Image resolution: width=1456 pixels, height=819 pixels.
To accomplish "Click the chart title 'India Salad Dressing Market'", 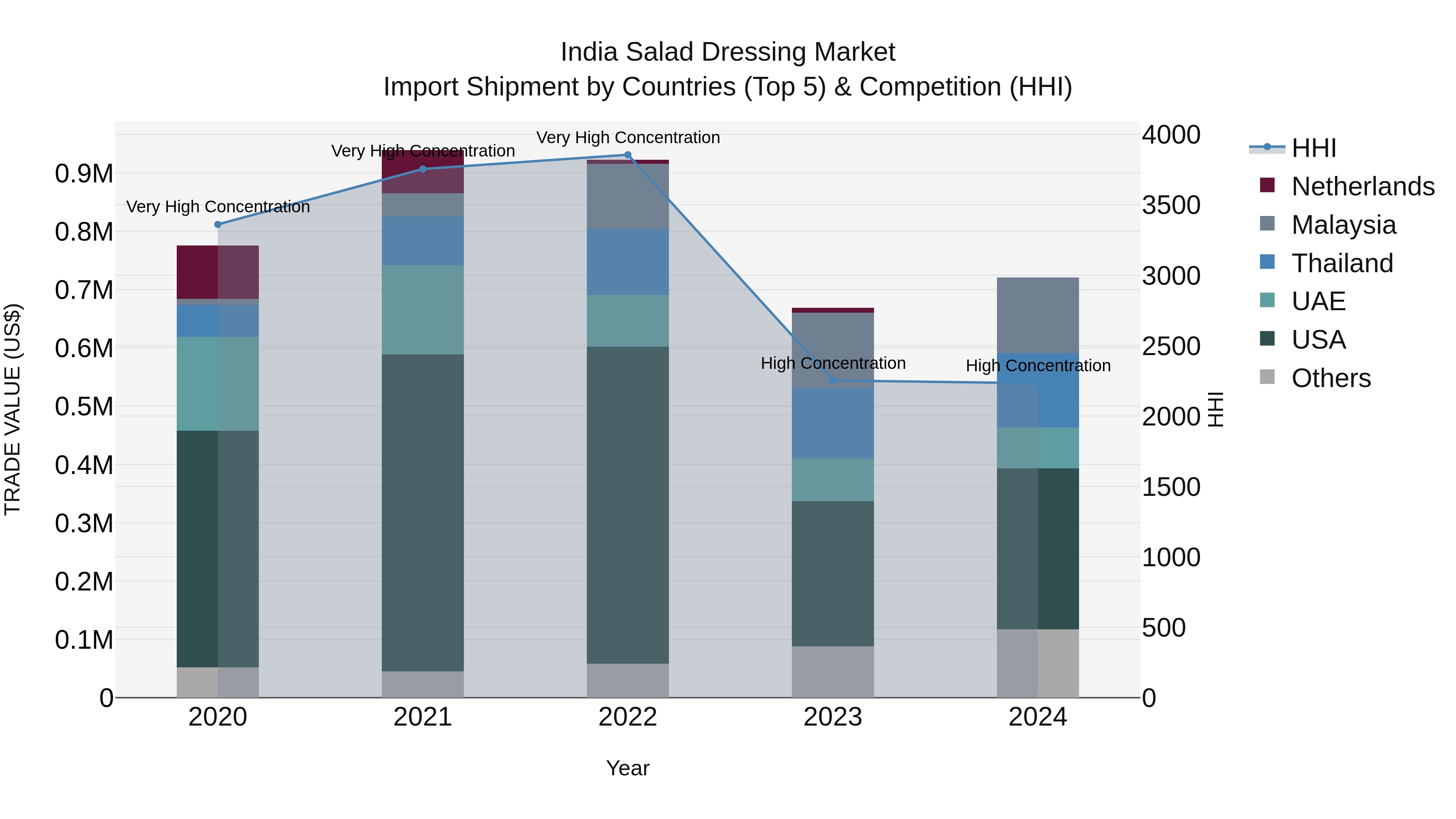I will click(728, 52).
